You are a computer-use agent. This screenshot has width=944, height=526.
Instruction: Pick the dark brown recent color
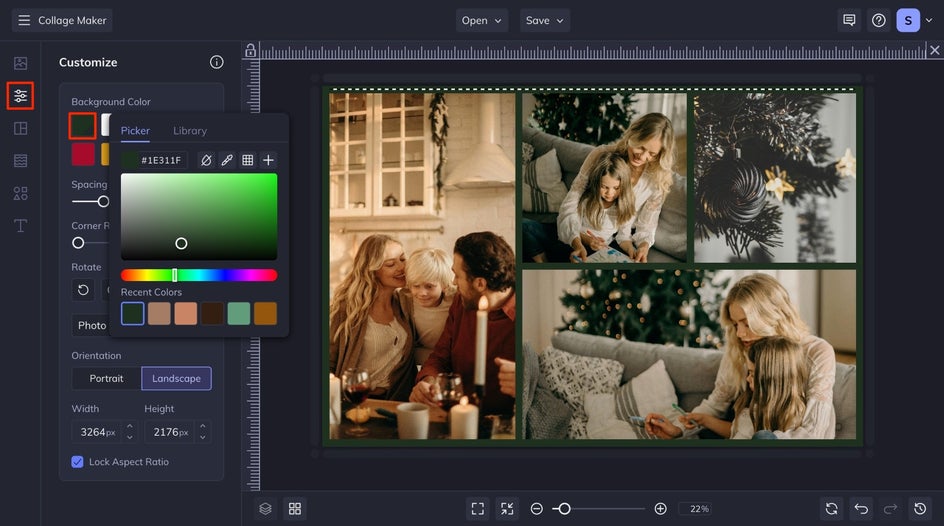[212, 314]
